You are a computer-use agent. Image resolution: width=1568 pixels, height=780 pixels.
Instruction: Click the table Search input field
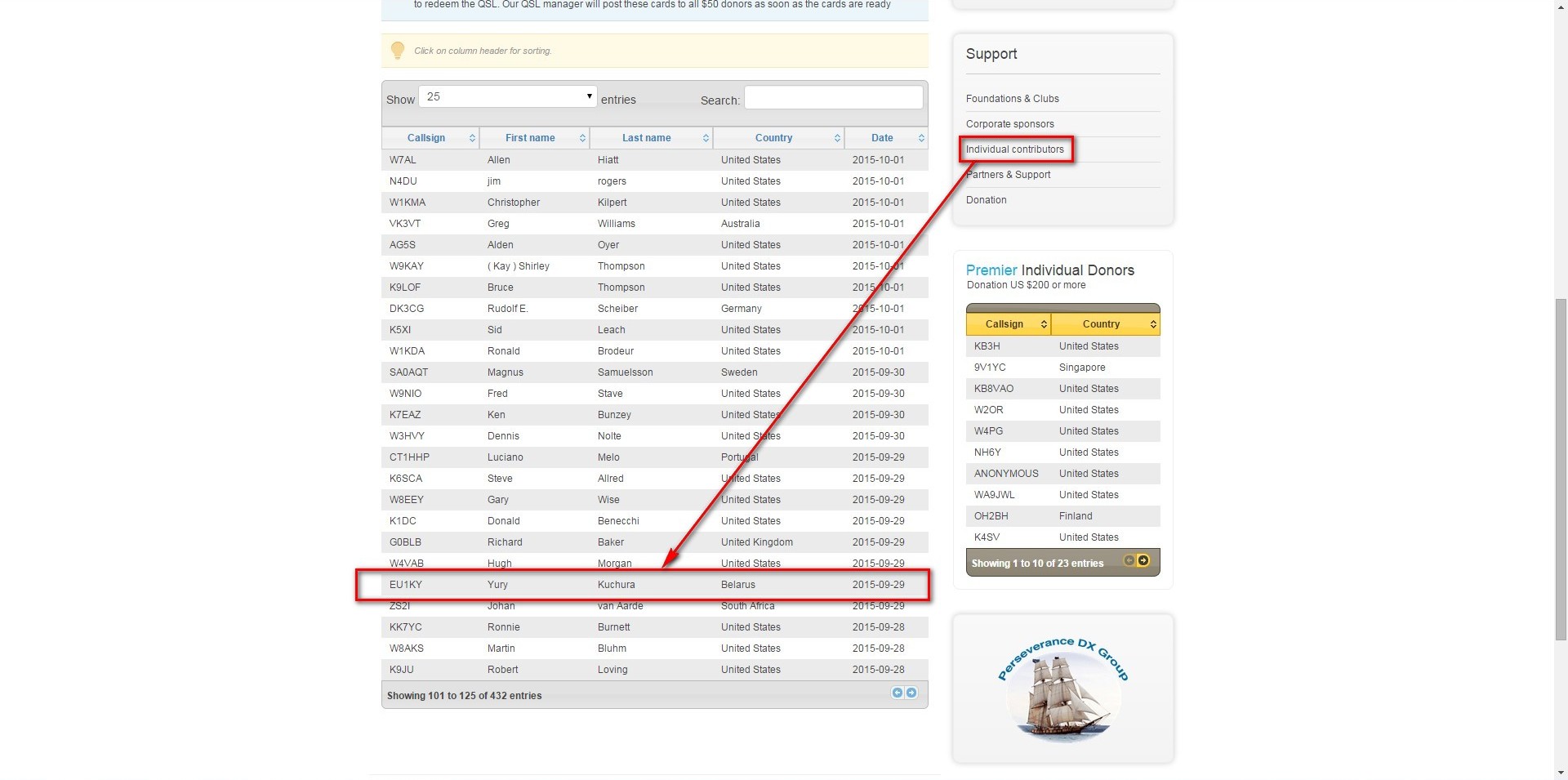coord(833,97)
